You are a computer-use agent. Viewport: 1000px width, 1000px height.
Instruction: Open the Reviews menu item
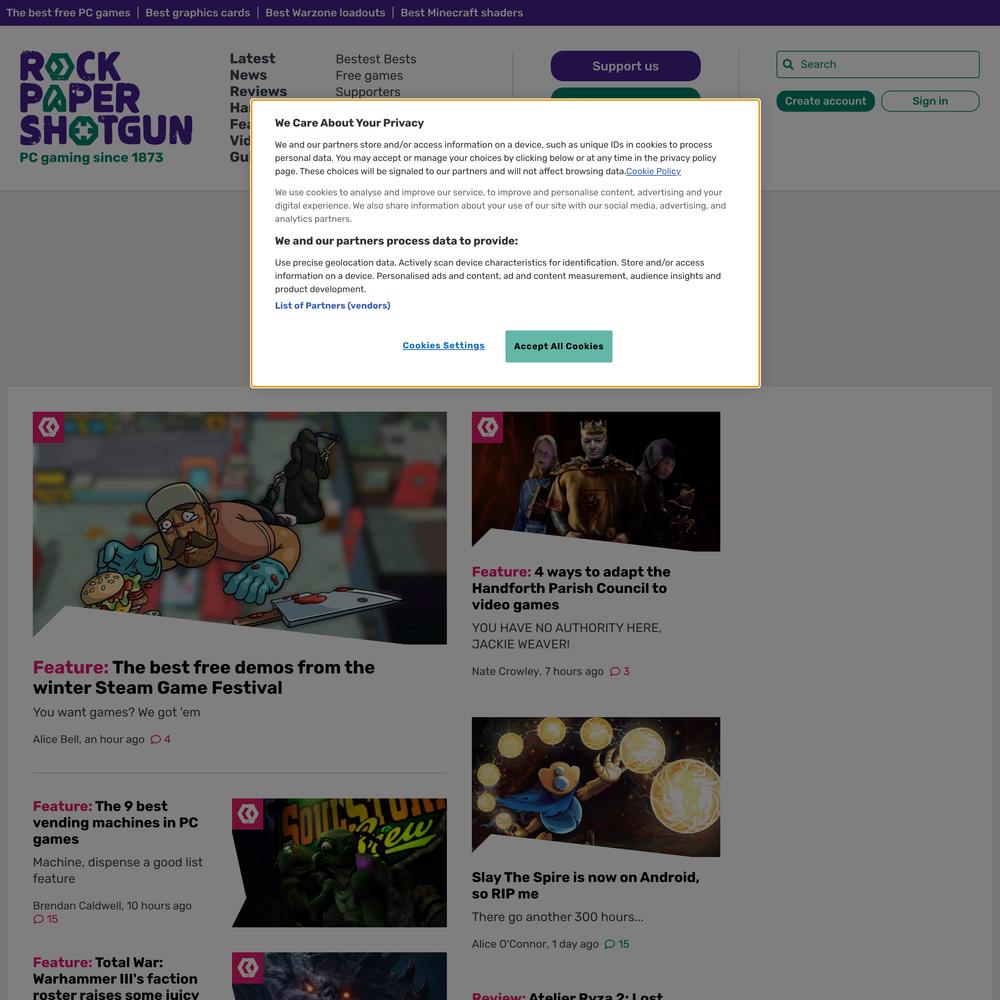(258, 92)
